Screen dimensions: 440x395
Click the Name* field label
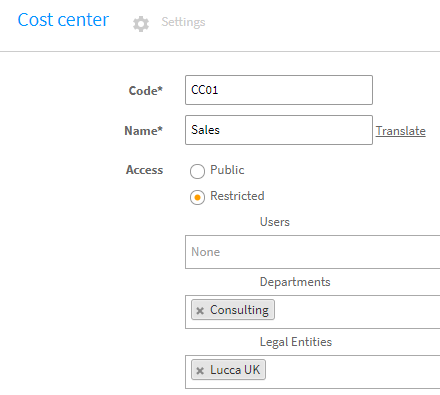143,131
